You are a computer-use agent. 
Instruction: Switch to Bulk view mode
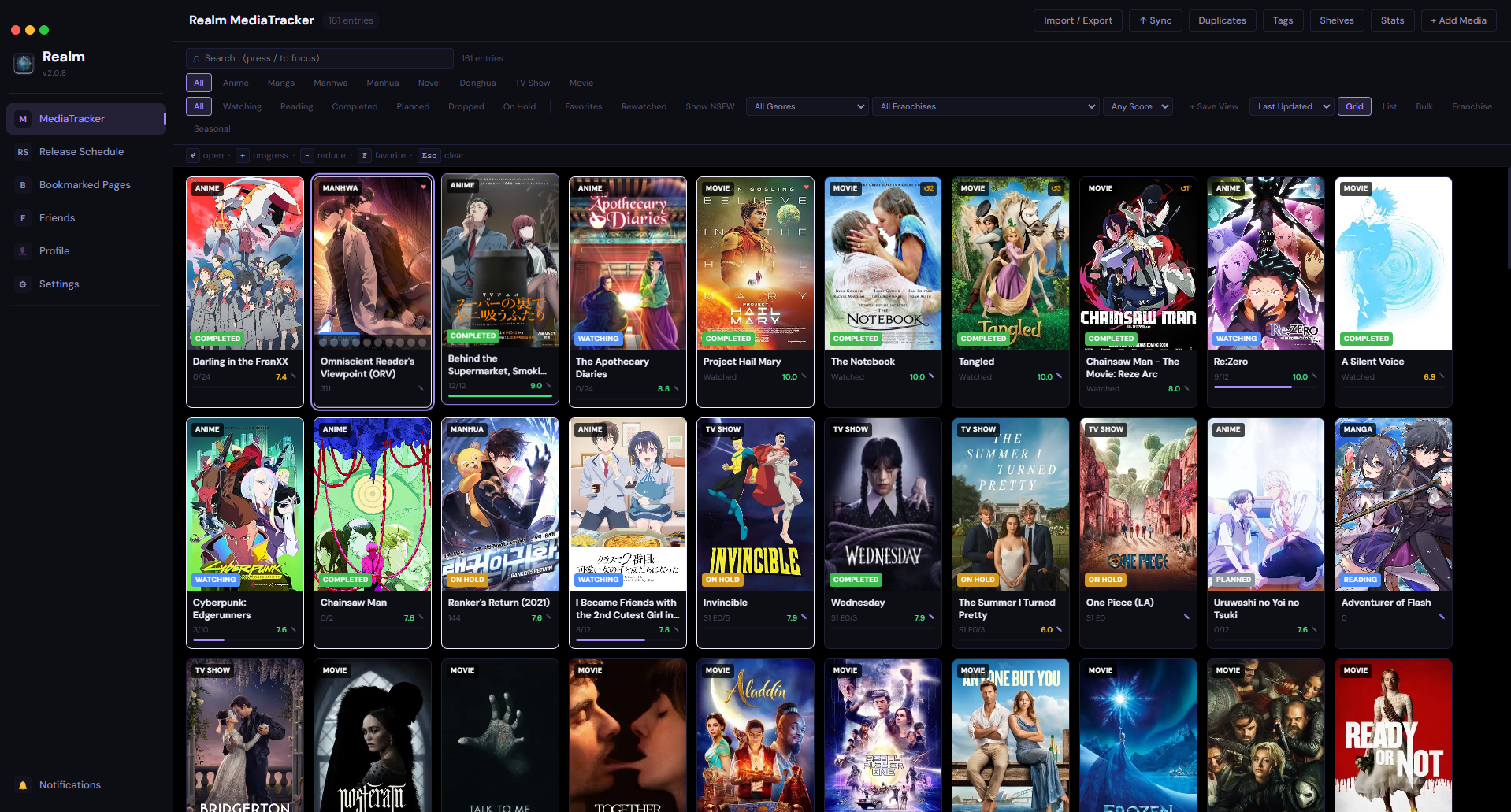click(x=1424, y=106)
